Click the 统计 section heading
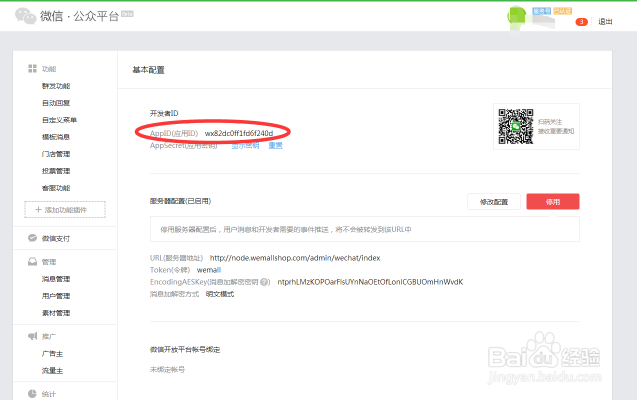This screenshot has height=400, width=637. (49, 394)
